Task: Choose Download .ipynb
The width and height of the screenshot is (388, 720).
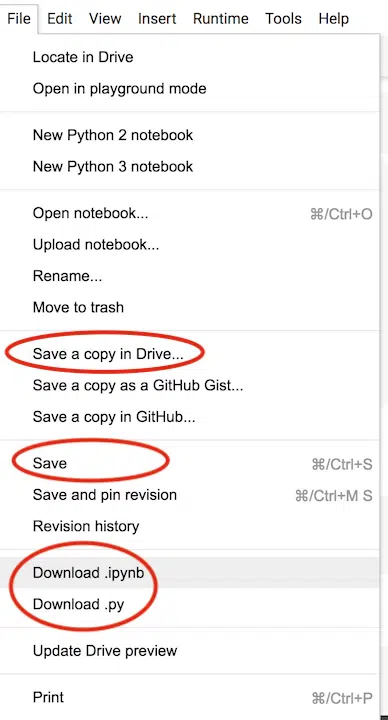Action: point(190,573)
